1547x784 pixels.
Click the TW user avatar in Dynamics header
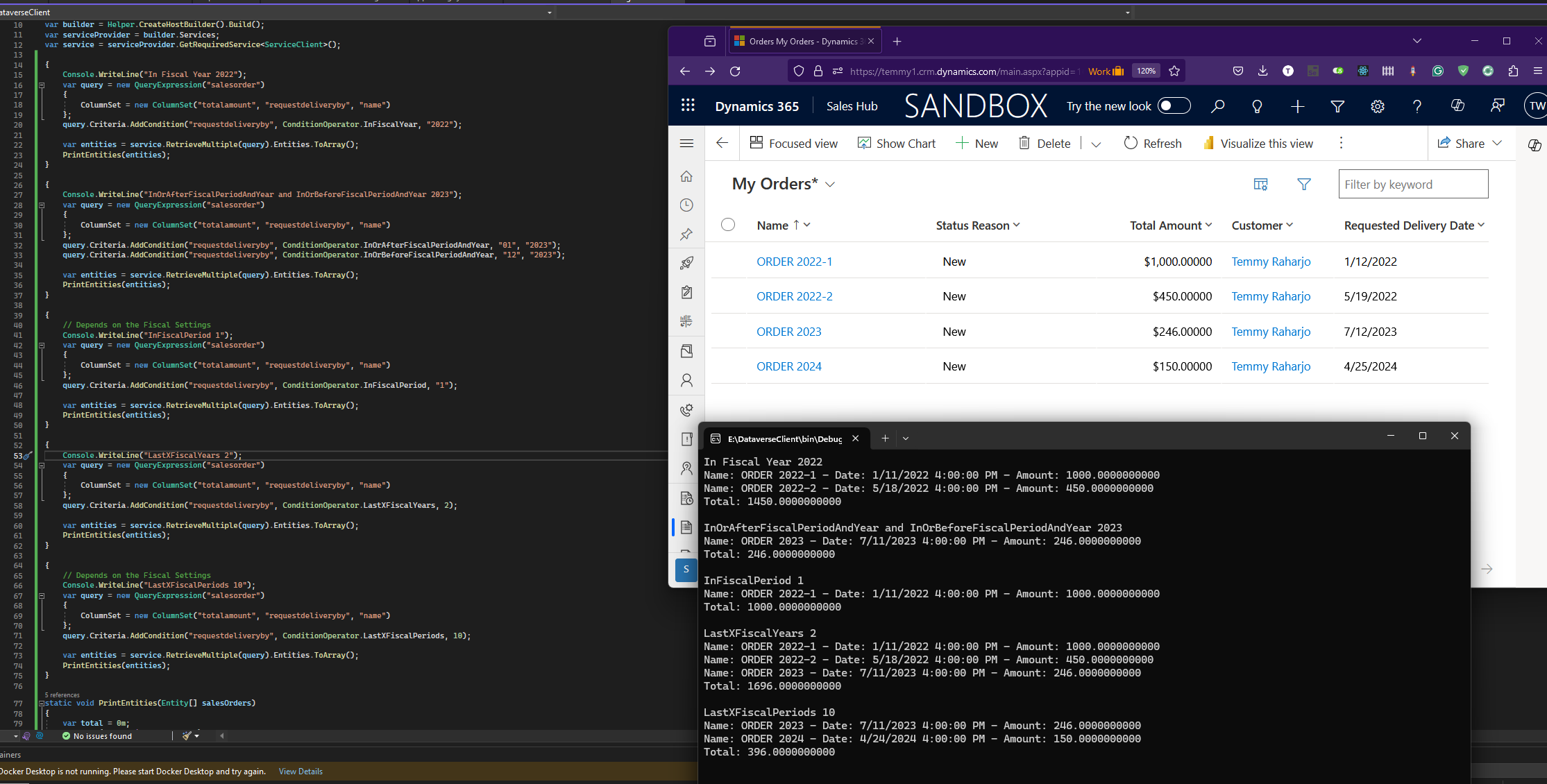pos(1535,106)
